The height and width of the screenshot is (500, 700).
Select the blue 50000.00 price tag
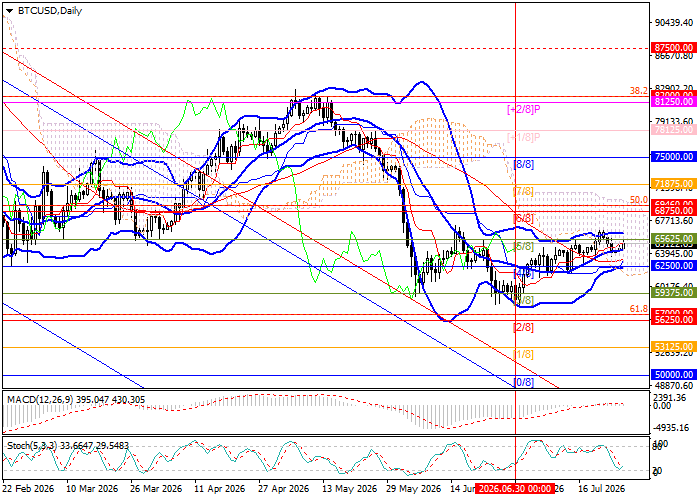(674, 375)
